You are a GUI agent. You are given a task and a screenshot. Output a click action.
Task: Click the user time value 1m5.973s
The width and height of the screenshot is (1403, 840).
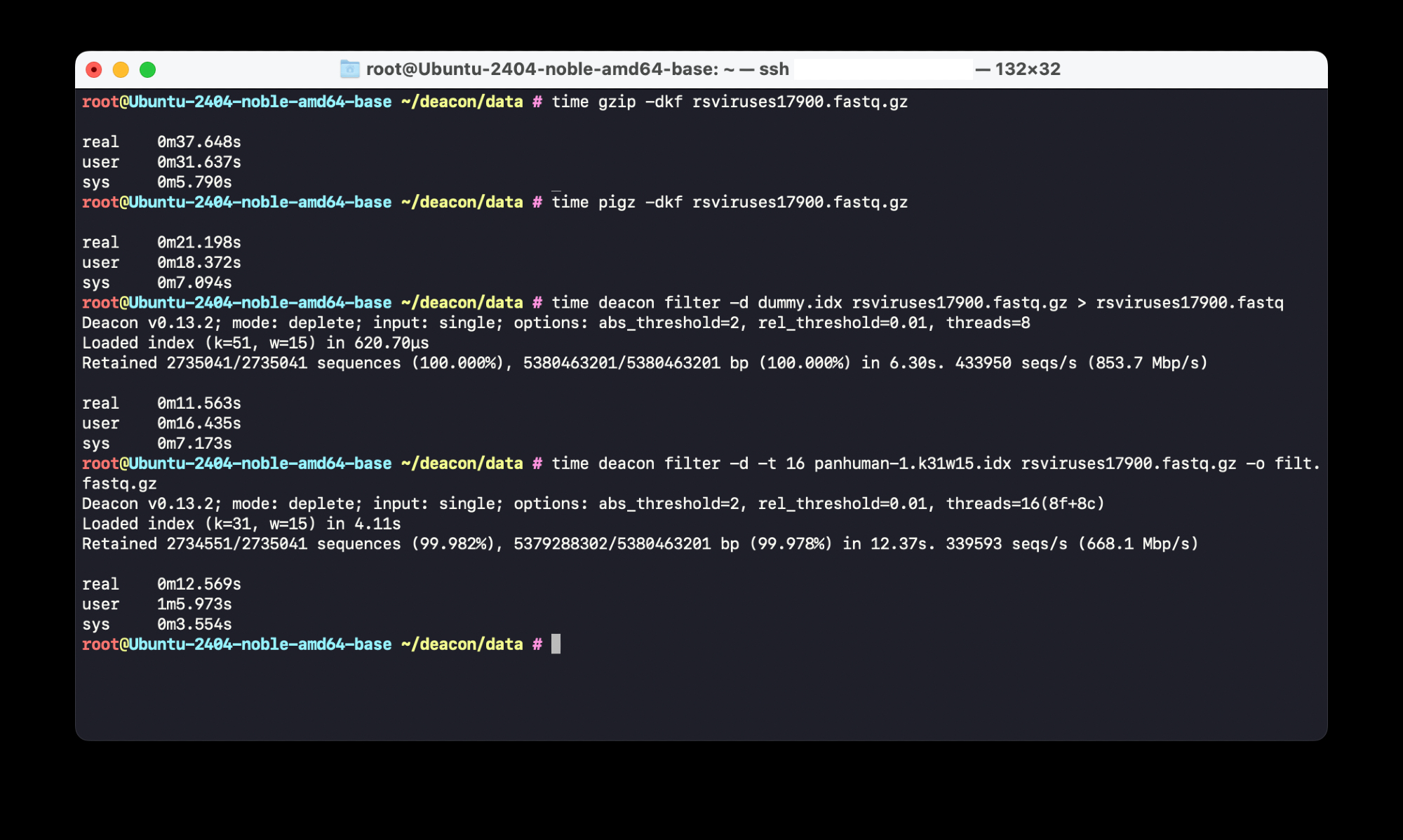[x=194, y=604]
